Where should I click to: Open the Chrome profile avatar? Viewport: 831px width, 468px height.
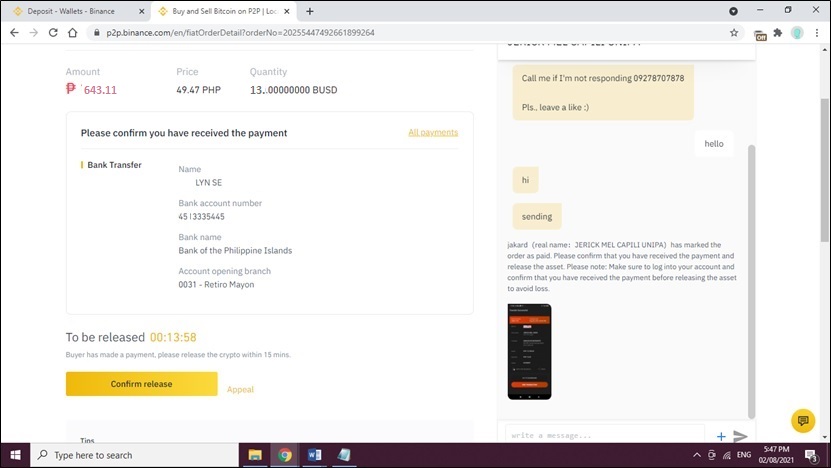coord(797,32)
